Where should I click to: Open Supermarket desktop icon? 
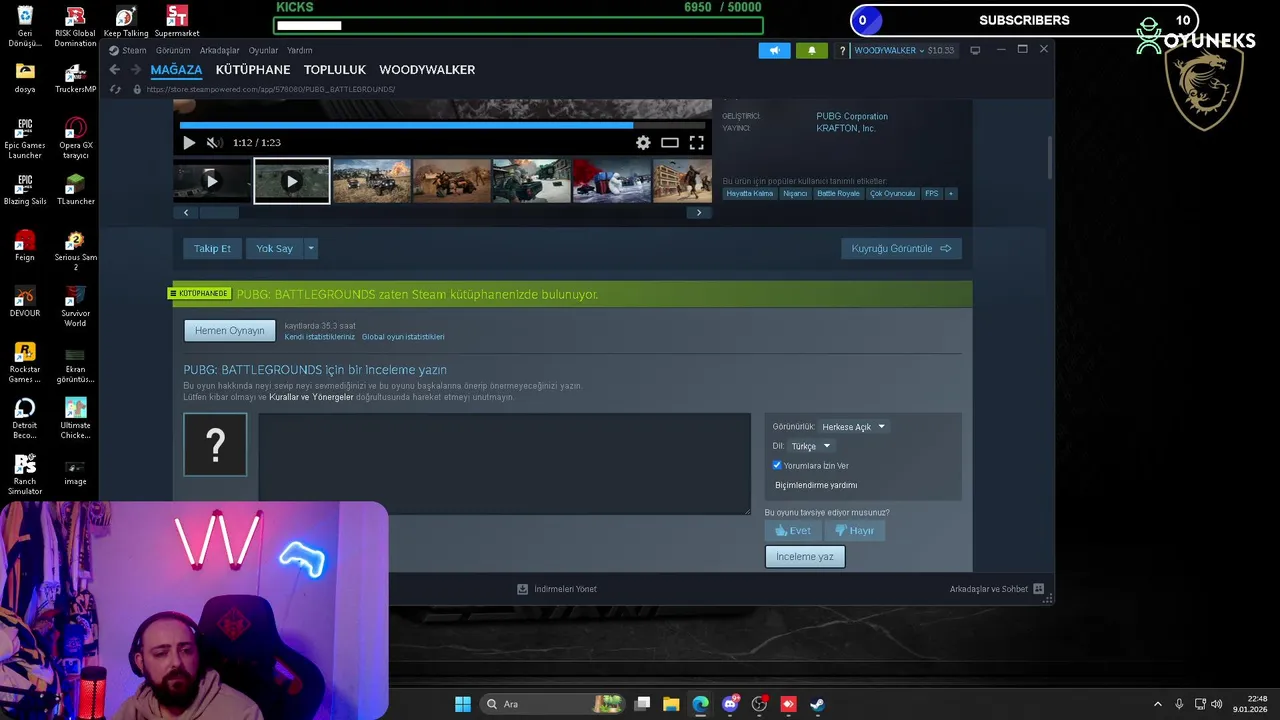177,21
